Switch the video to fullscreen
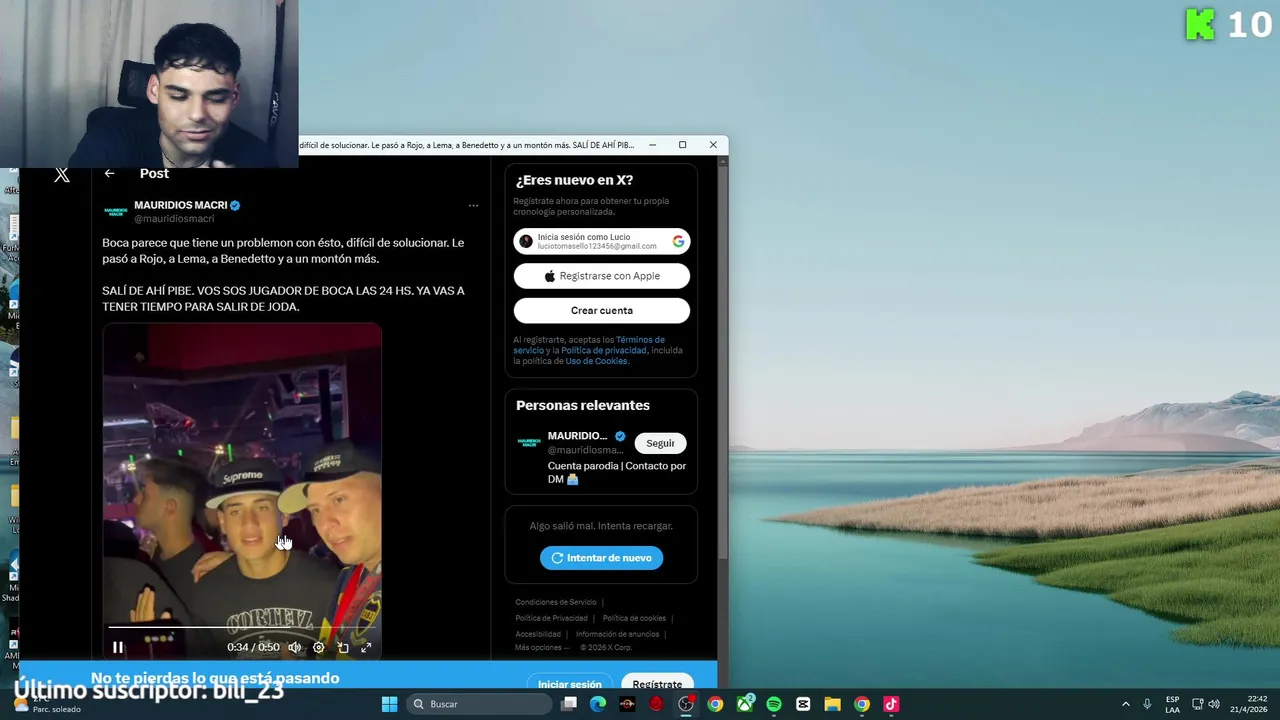Image resolution: width=1280 pixels, height=720 pixels. [x=366, y=647]
